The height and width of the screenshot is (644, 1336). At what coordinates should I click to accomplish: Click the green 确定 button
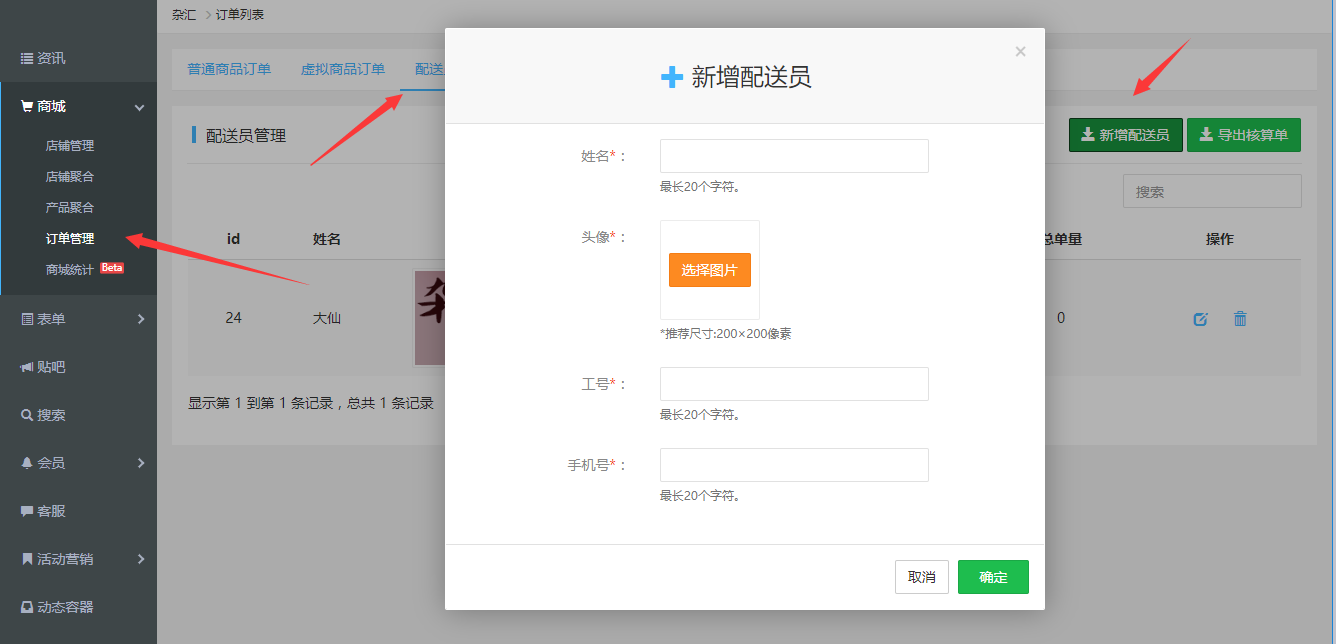pyautogui.click(x=993, y=577)
